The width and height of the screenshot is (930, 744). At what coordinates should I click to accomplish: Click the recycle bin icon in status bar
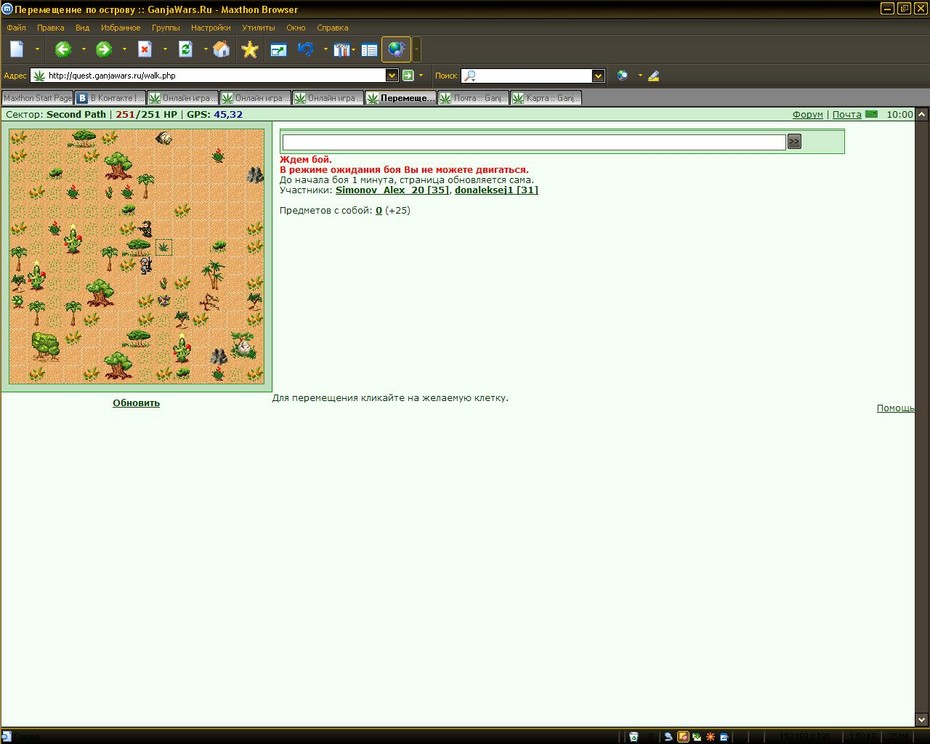coord(633,737)
